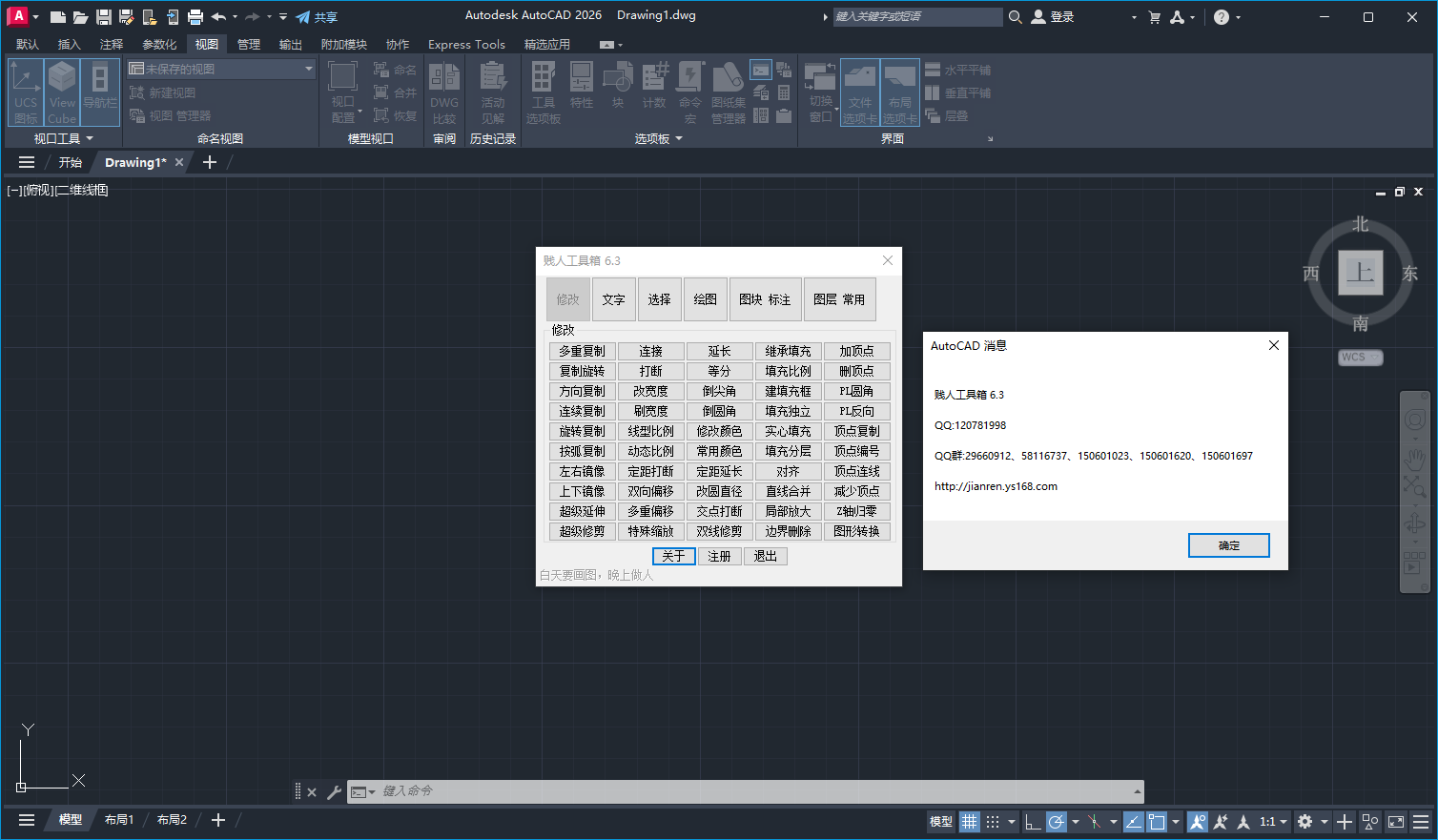Open the Express Tools ribbon tab

tap(466, 44)
